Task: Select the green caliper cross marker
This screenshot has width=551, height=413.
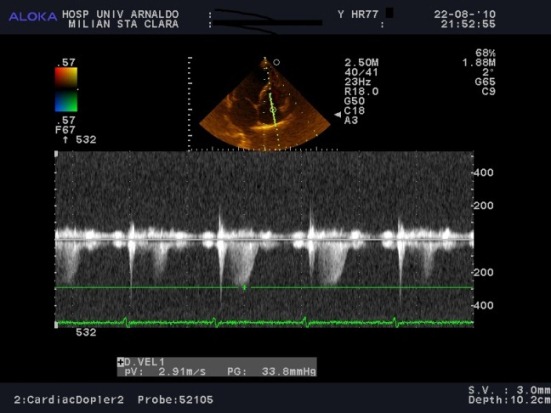Action: (245, 288)
